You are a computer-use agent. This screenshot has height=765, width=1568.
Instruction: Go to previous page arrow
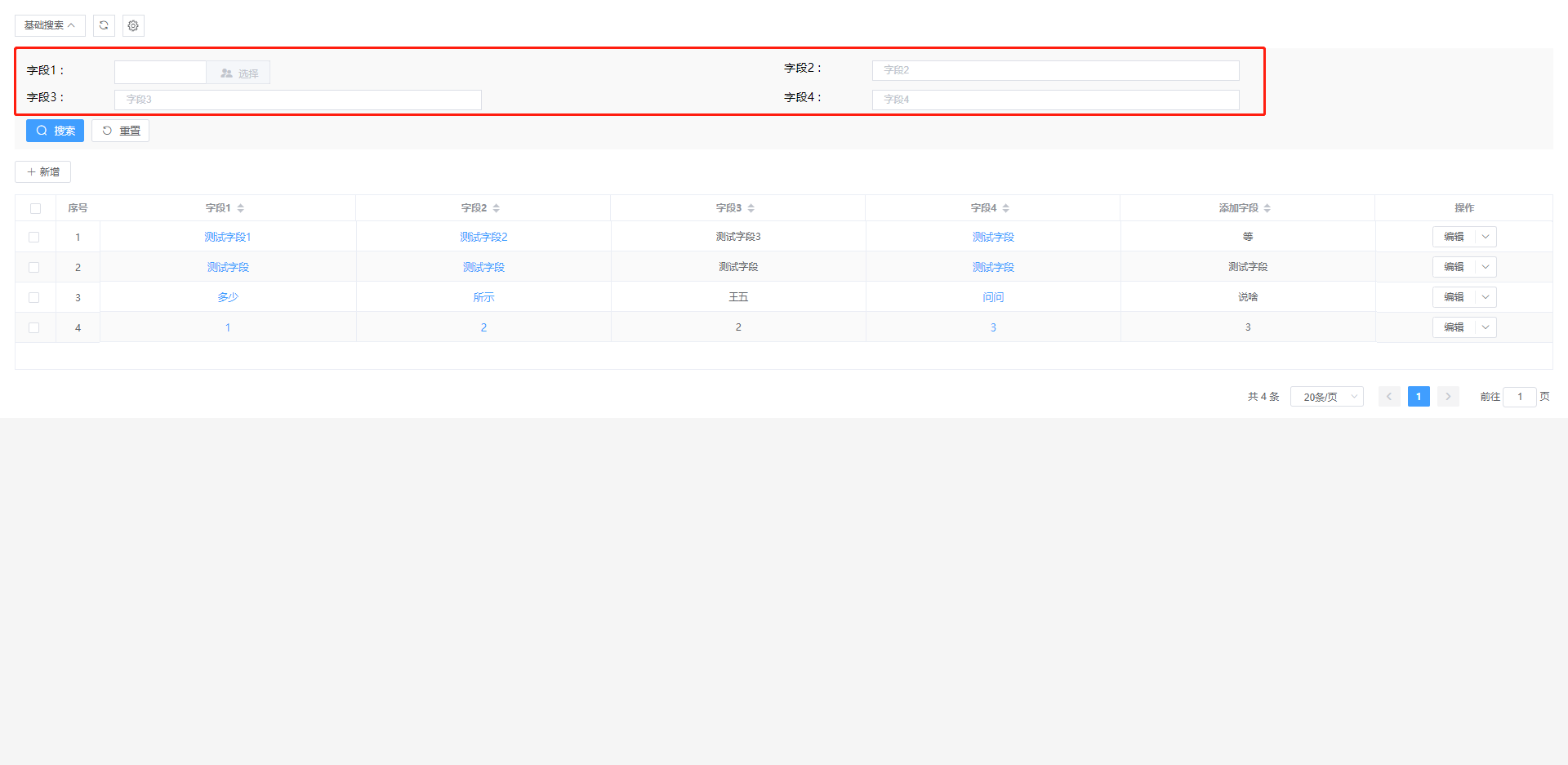tap(1389, 397)
